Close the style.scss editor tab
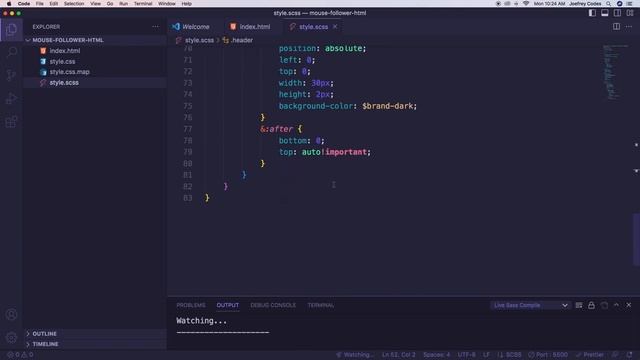 coord(335,27)
